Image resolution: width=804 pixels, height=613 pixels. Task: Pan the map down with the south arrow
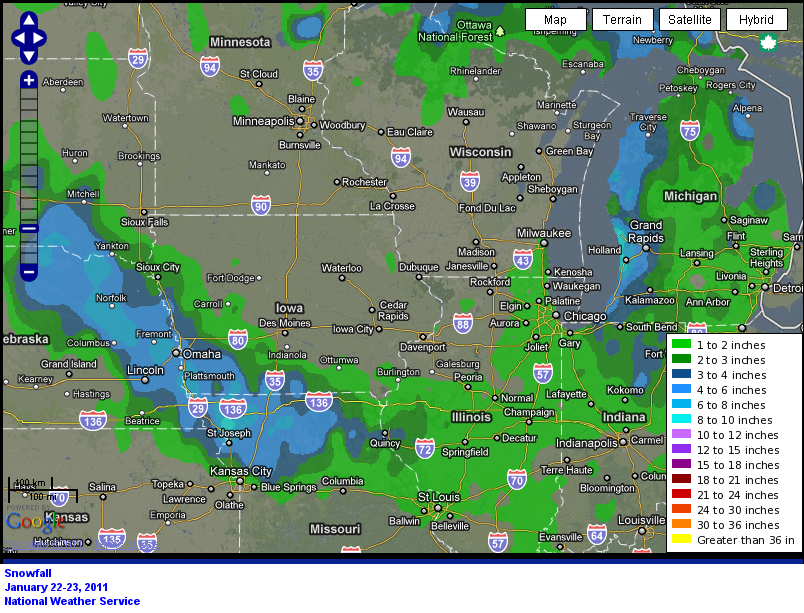pyautogui.click(x=29, y=56)
